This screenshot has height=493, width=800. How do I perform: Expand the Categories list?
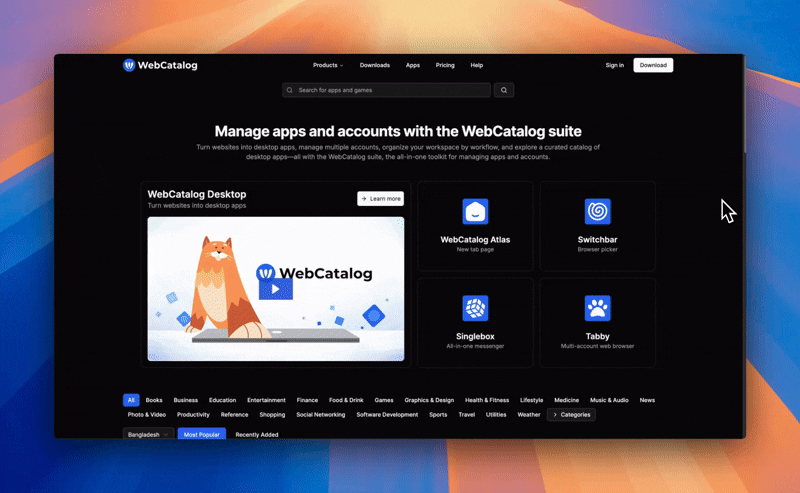pos(571,414)
